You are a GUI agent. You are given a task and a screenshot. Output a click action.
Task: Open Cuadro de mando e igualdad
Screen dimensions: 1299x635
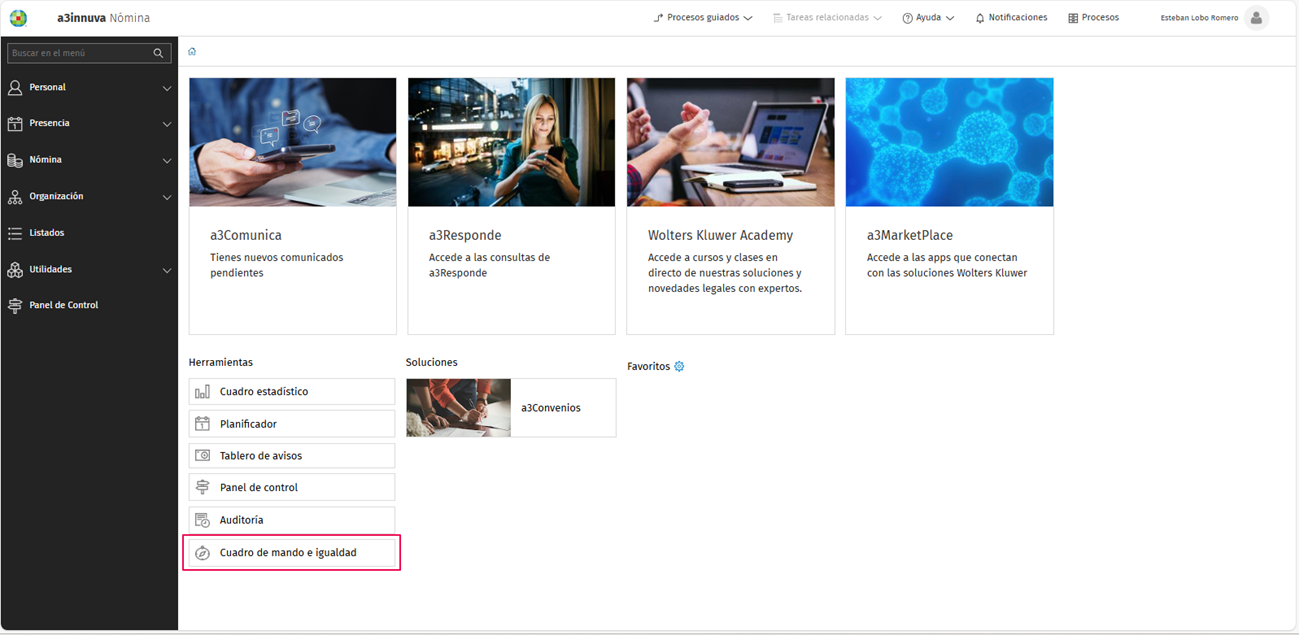click(292, 552)
